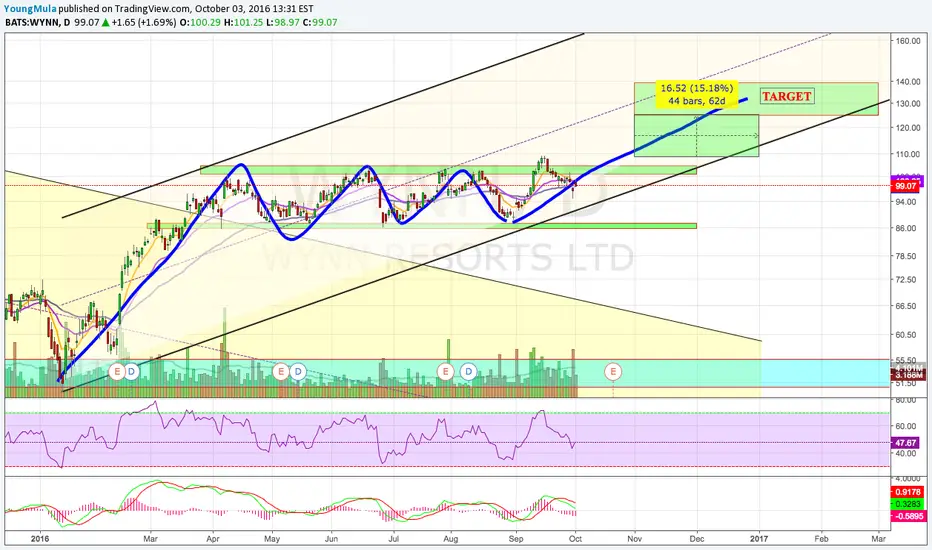Click the 110.00 price axis label
The image size is (932, 550).
point(909,155)
